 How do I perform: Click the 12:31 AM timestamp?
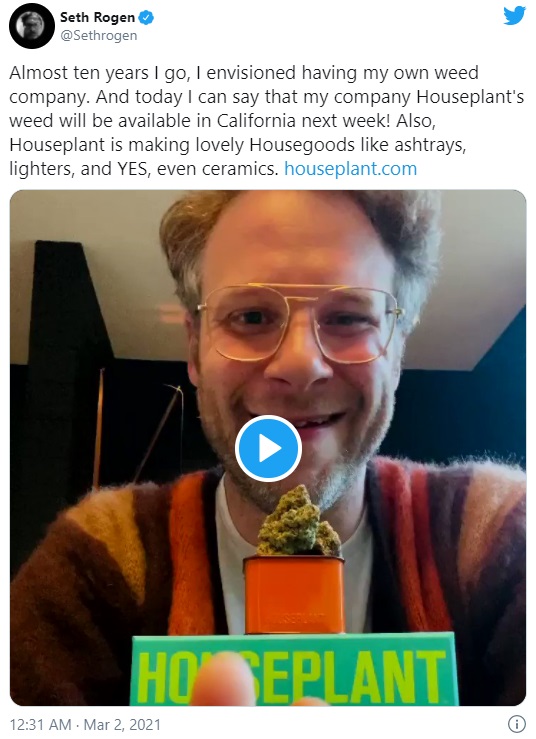40,724
